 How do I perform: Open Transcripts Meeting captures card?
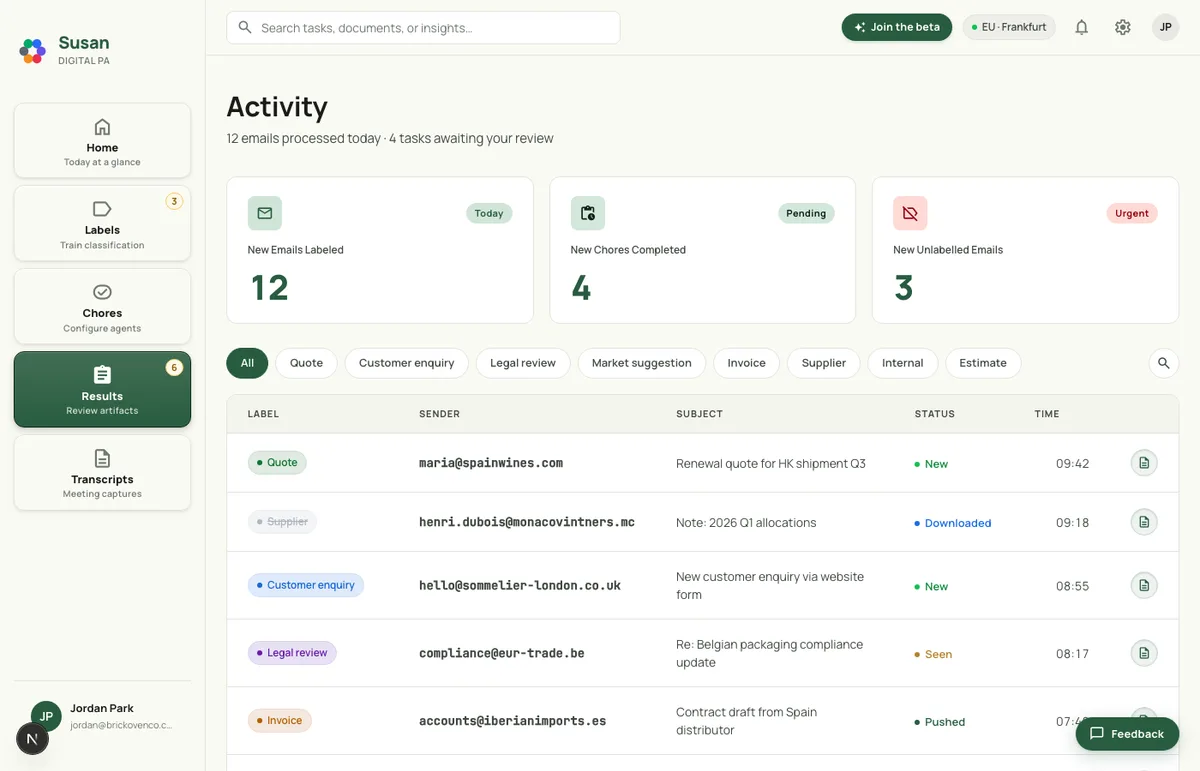tap(102, 472)
